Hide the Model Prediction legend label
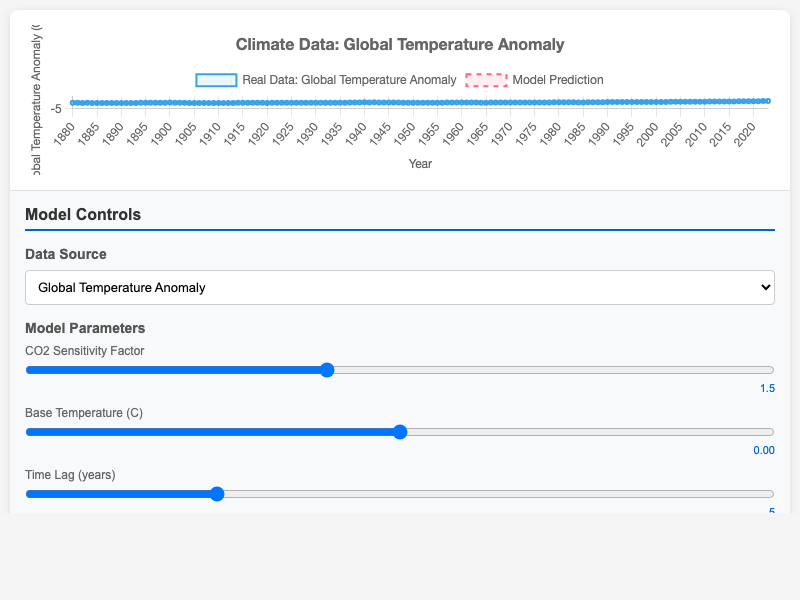The height and width of the screenshot is (600, 800). (557, 80)
